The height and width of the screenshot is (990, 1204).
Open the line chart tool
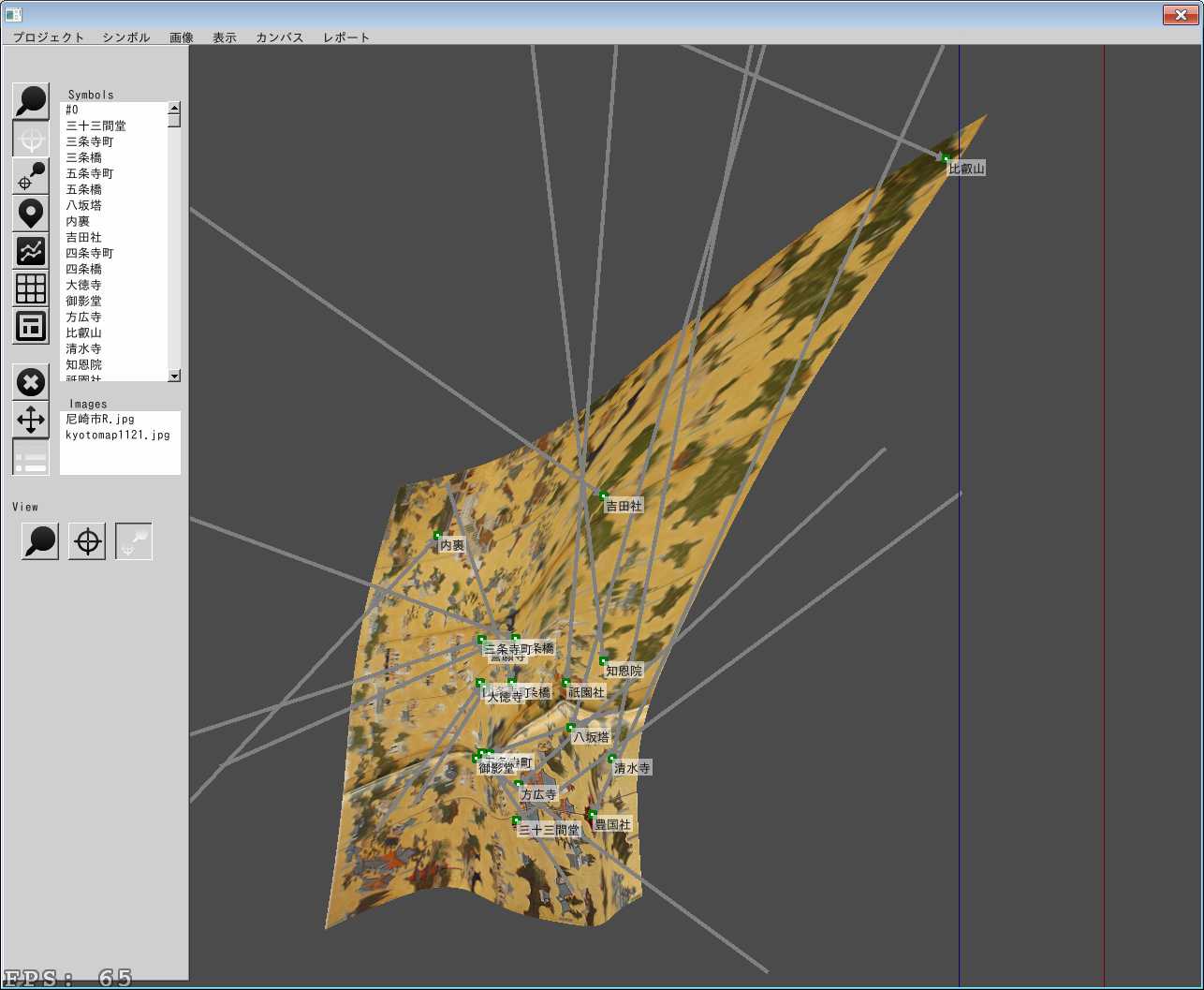[x=31, y=251]
